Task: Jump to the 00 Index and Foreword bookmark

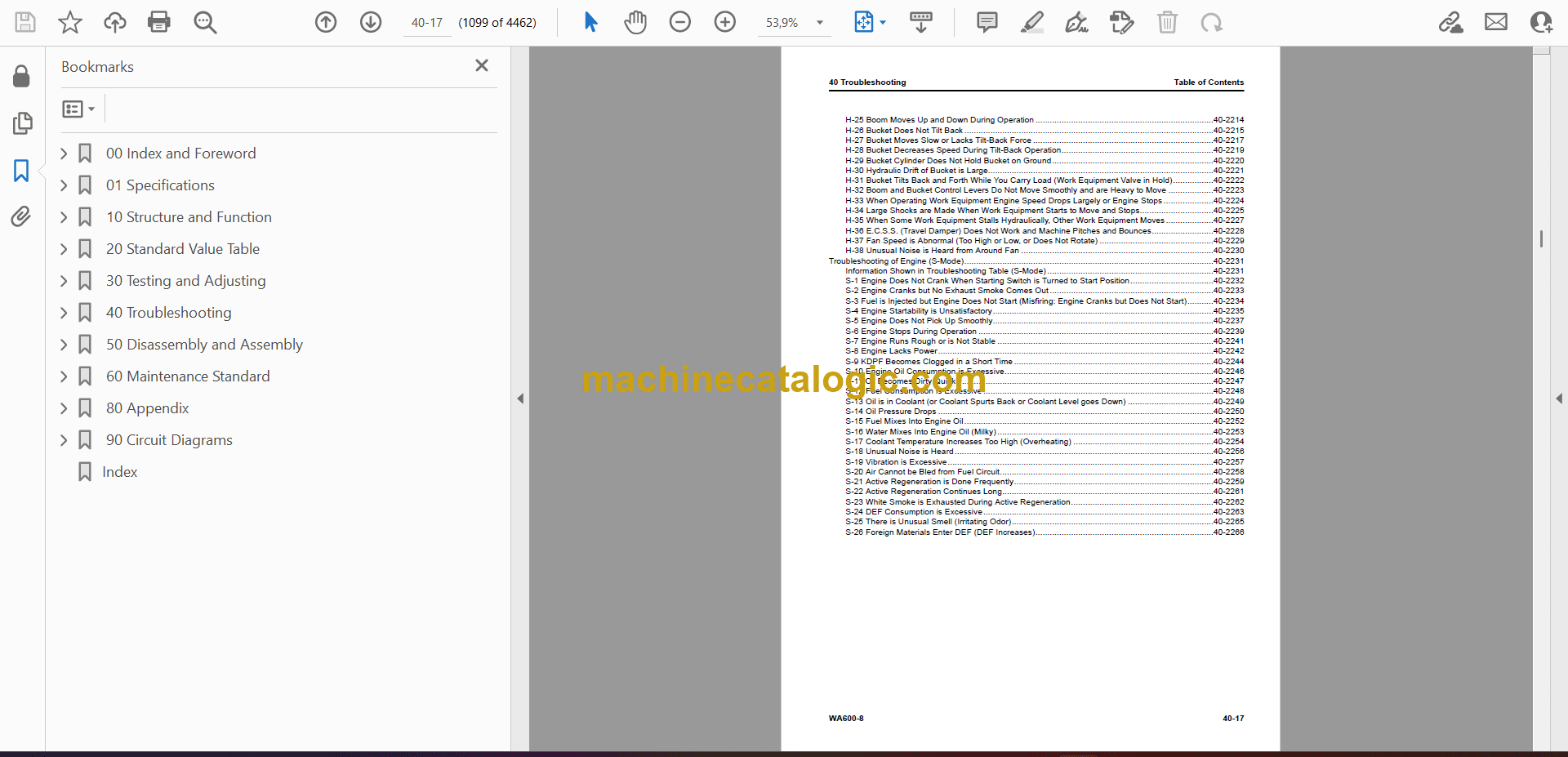Action: pyautogui.click(x=180, y=154)
